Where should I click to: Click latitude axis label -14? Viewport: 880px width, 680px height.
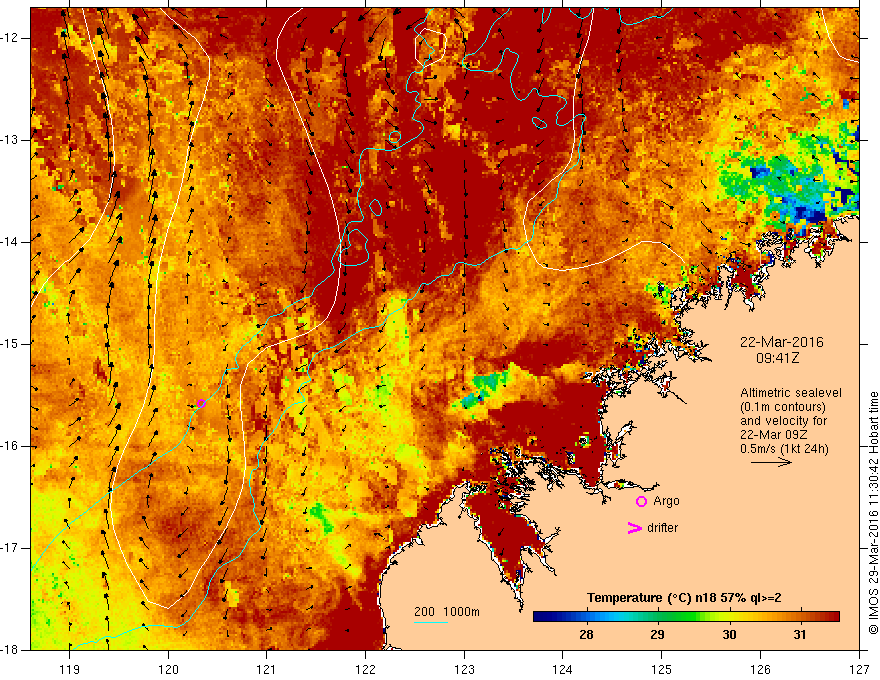click(x=11, y=242)
